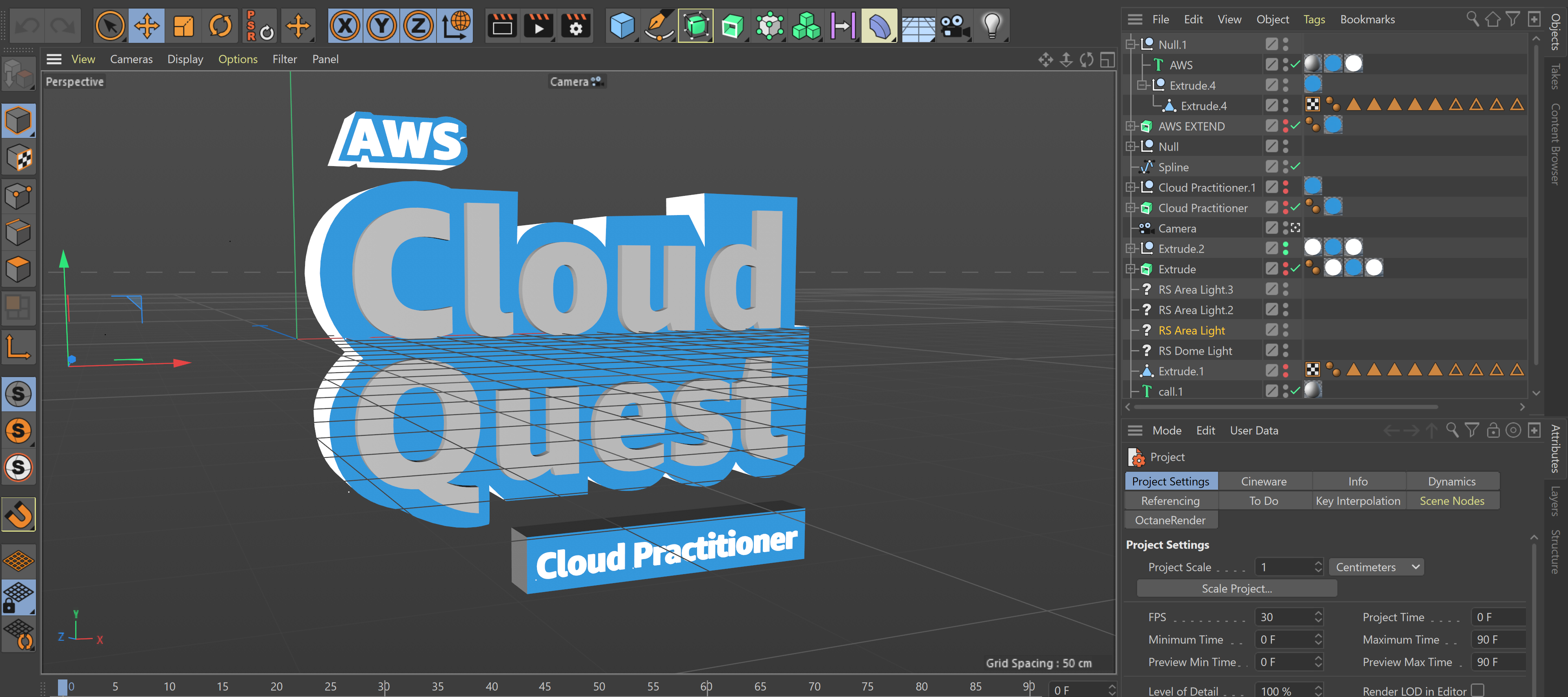Add an Extrude generator object
Image resolution: width=1568 pixels, height=697 pixels.
click(x=732, y=26)
